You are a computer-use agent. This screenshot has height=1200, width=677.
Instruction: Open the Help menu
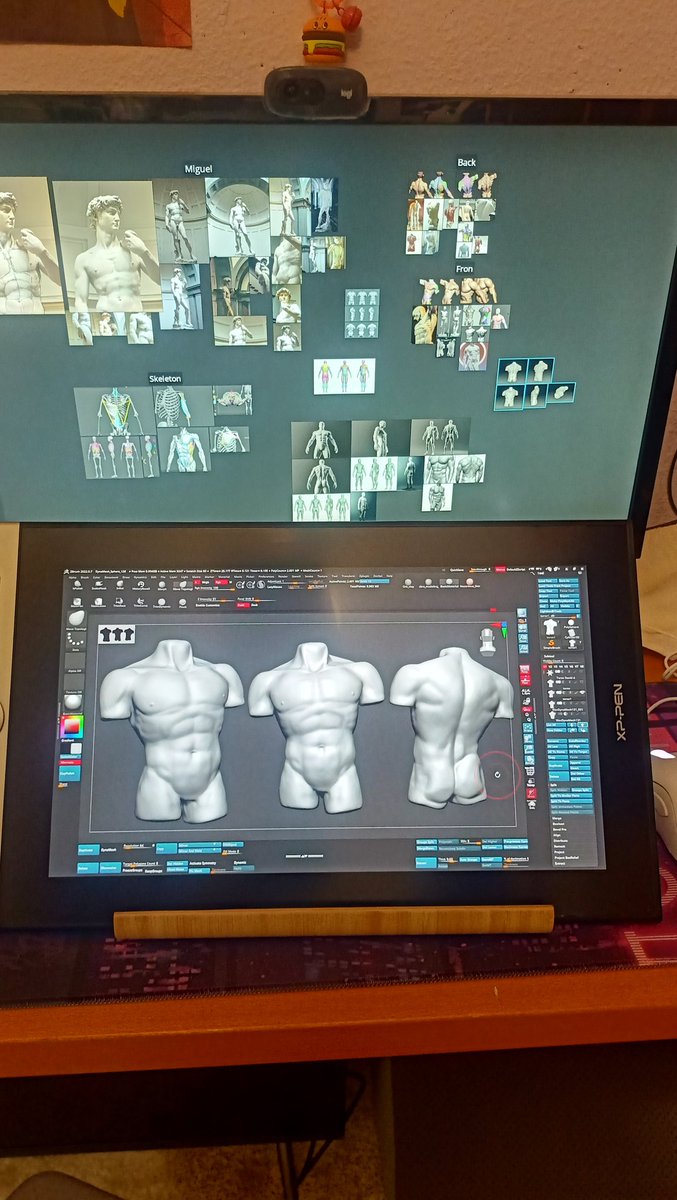[389, 577]
